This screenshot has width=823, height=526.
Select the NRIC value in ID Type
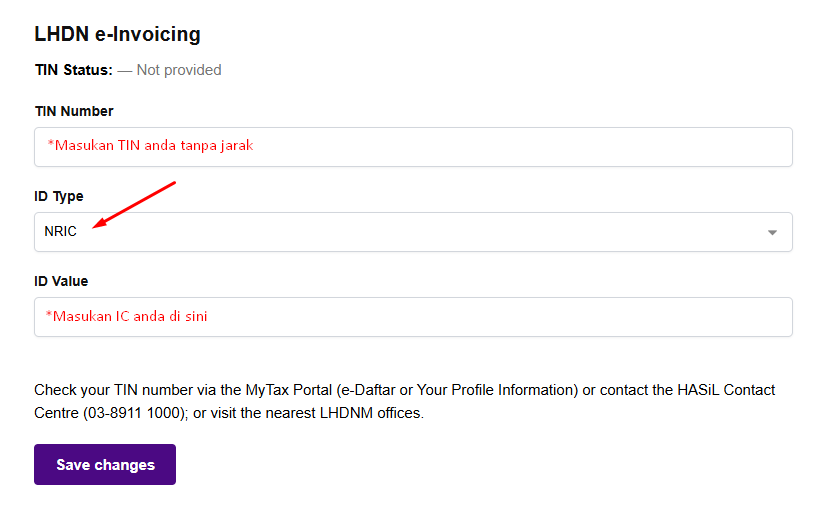click(x=60, y=232)
